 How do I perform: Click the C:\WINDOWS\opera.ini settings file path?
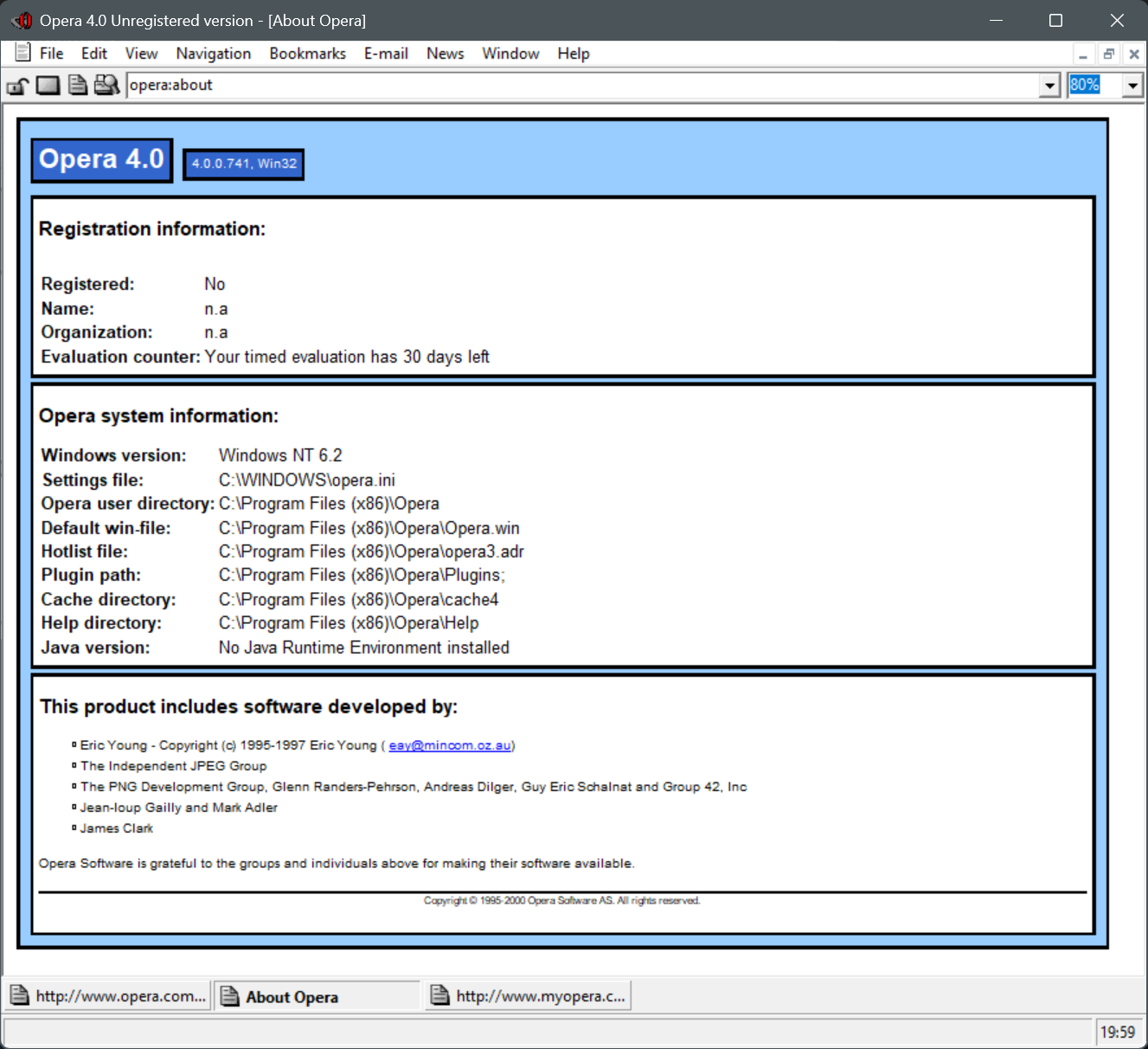coord(307,480)
